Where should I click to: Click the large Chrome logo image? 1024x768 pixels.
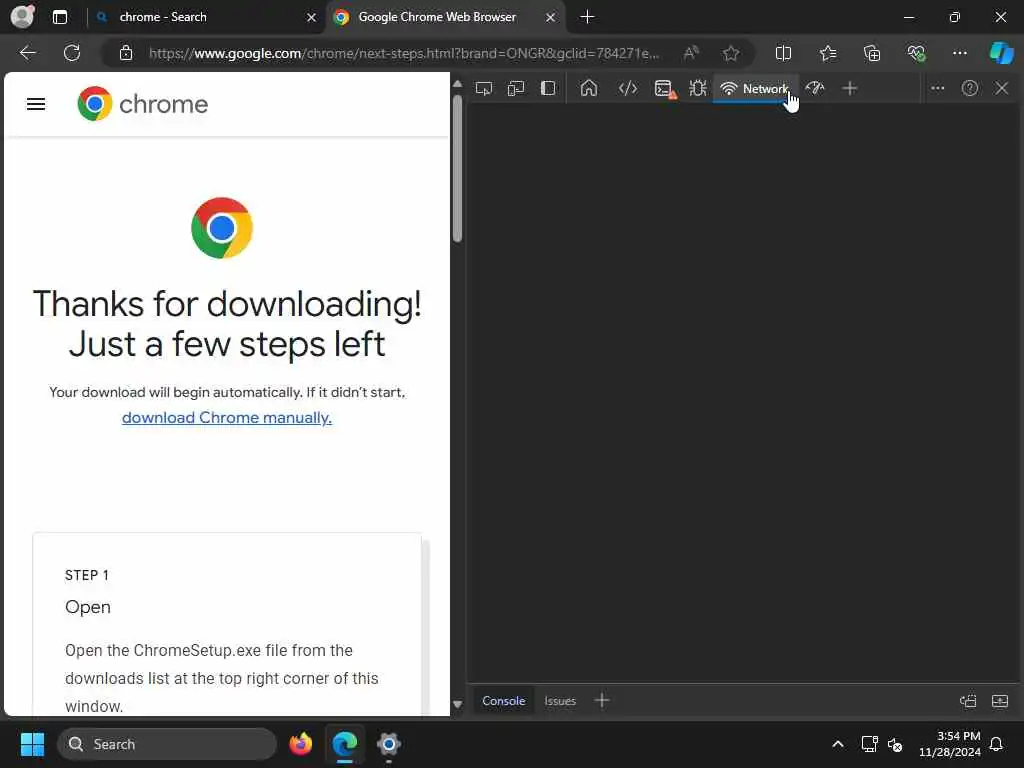tap(222, 228)
